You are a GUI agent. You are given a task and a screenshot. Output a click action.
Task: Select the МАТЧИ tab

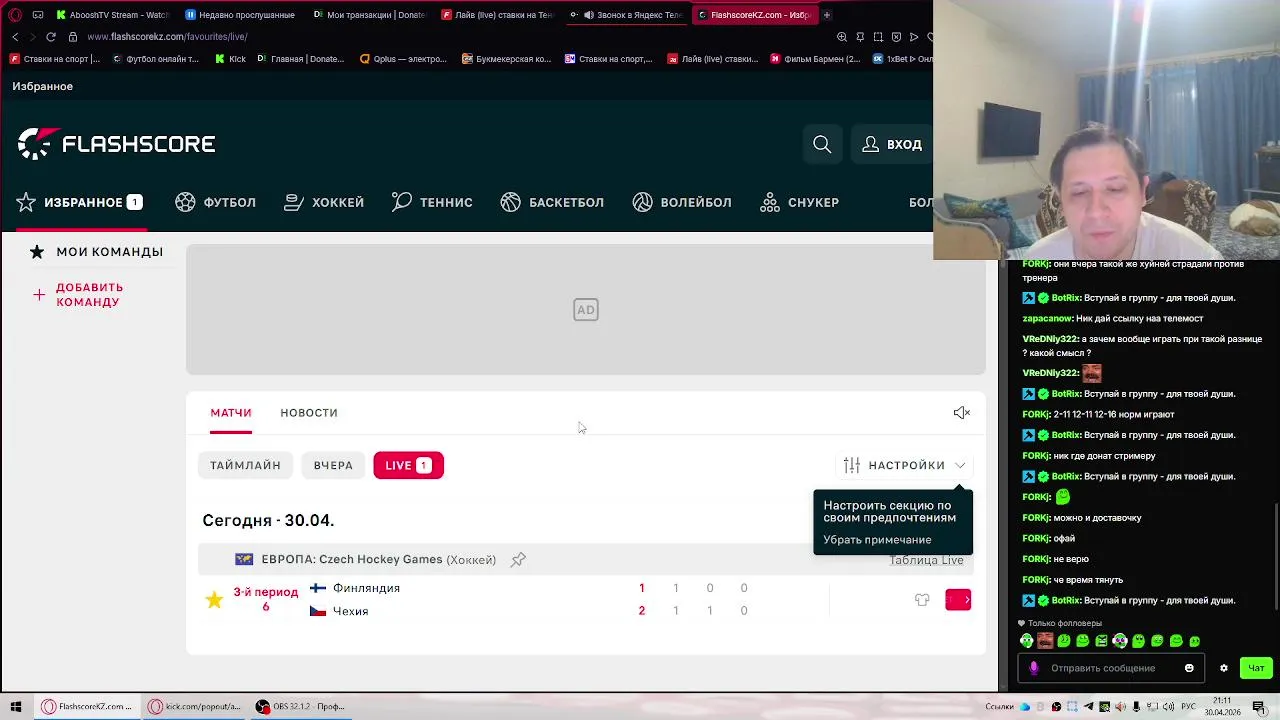pyautogui.click(x=231, y=412)
